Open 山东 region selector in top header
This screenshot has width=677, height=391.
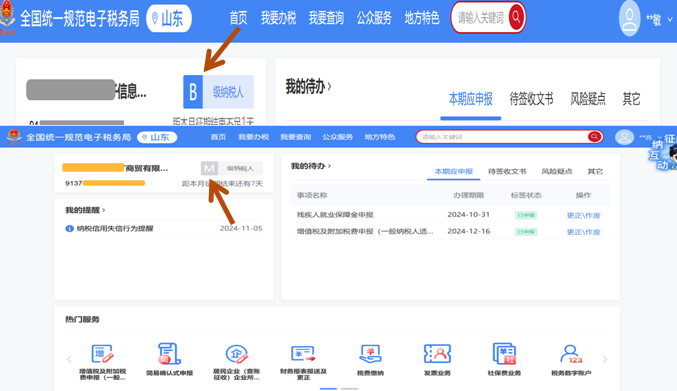pos(169,19)
